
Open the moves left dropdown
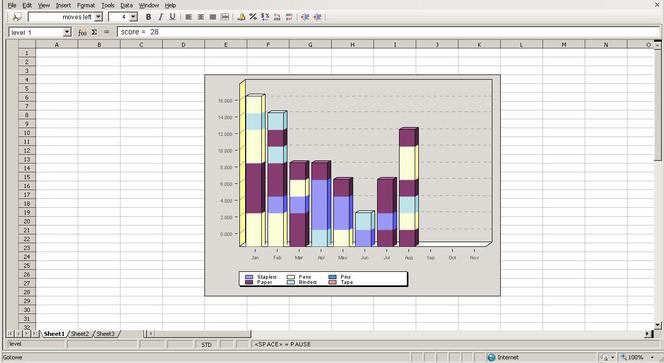click(98, 17)
